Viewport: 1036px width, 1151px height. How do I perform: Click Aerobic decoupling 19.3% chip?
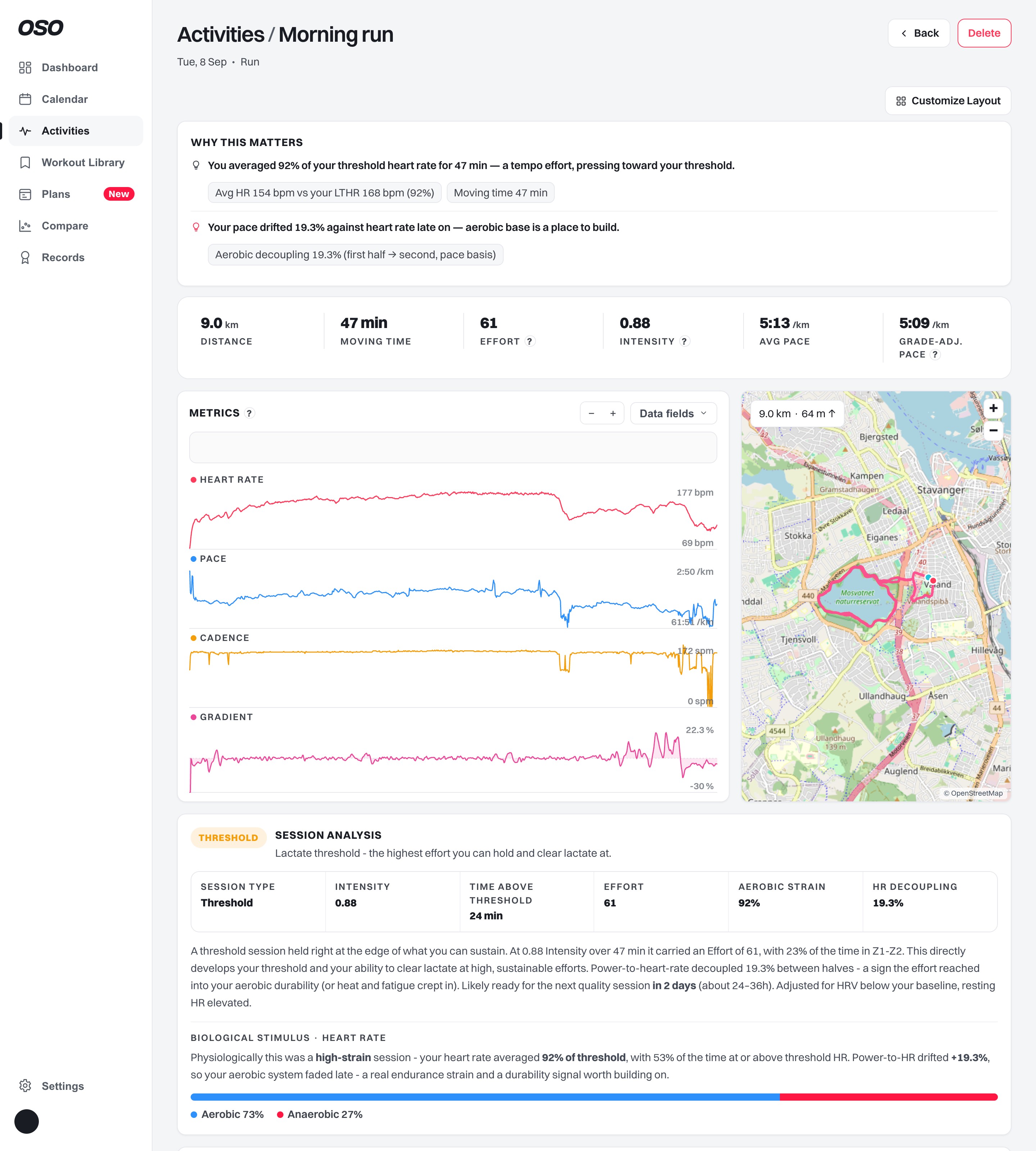point(355,254)
